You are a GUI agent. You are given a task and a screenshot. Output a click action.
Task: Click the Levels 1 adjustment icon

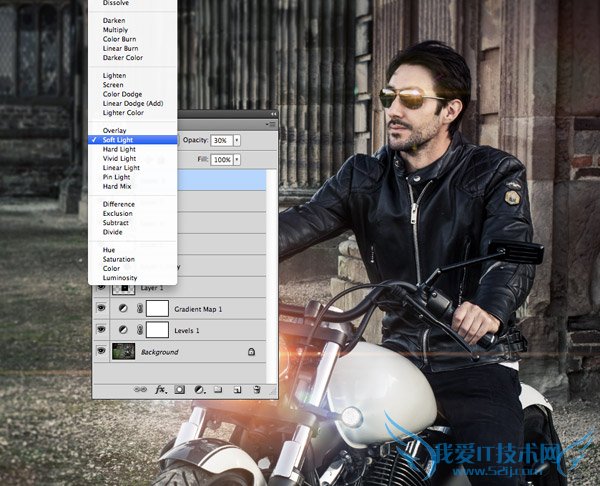coord(123,329)
